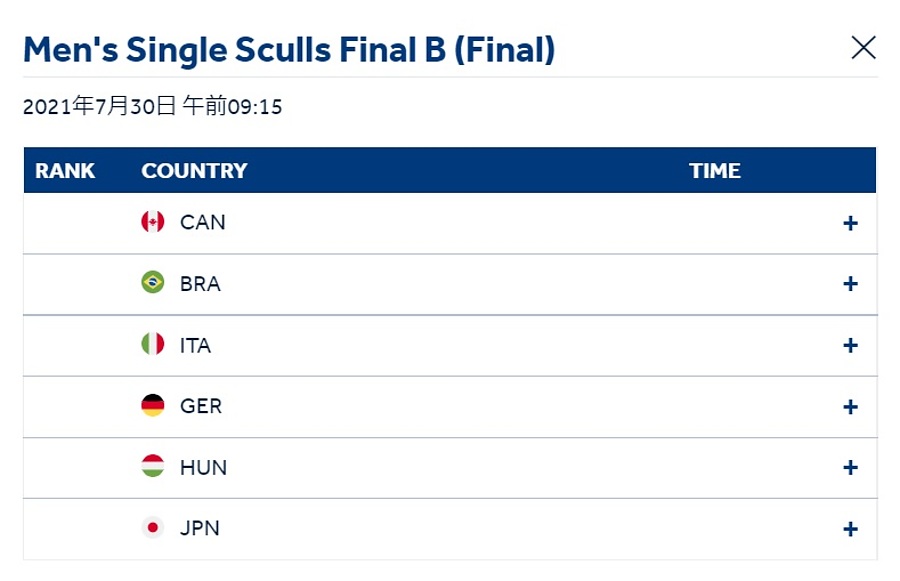Expand the CAN row details
Viewport: 900px width, 581px height.
tap(850, 223)
